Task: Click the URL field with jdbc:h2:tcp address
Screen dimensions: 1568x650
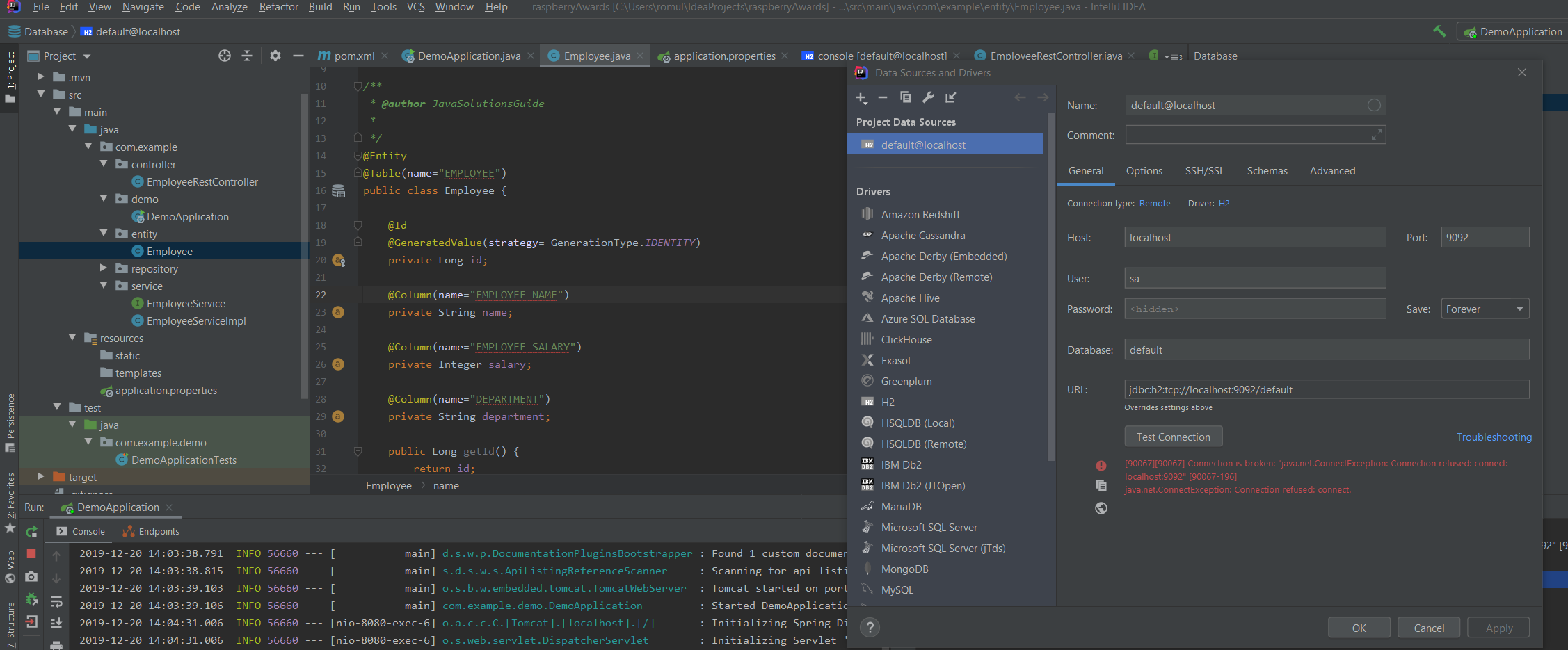Action: pyautogui.click(x=1327, y=389)
